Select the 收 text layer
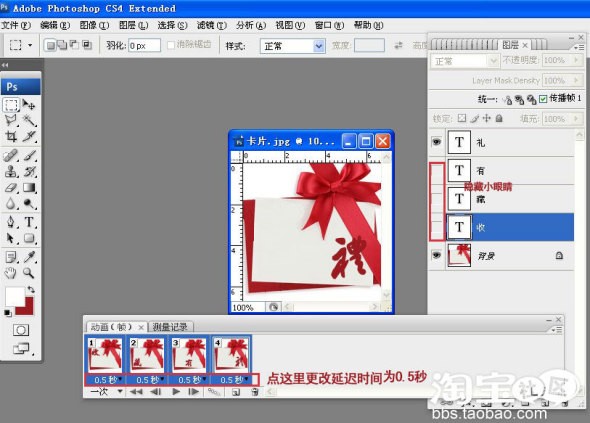This screenshot has height=423, width=590. click(510, 227)
